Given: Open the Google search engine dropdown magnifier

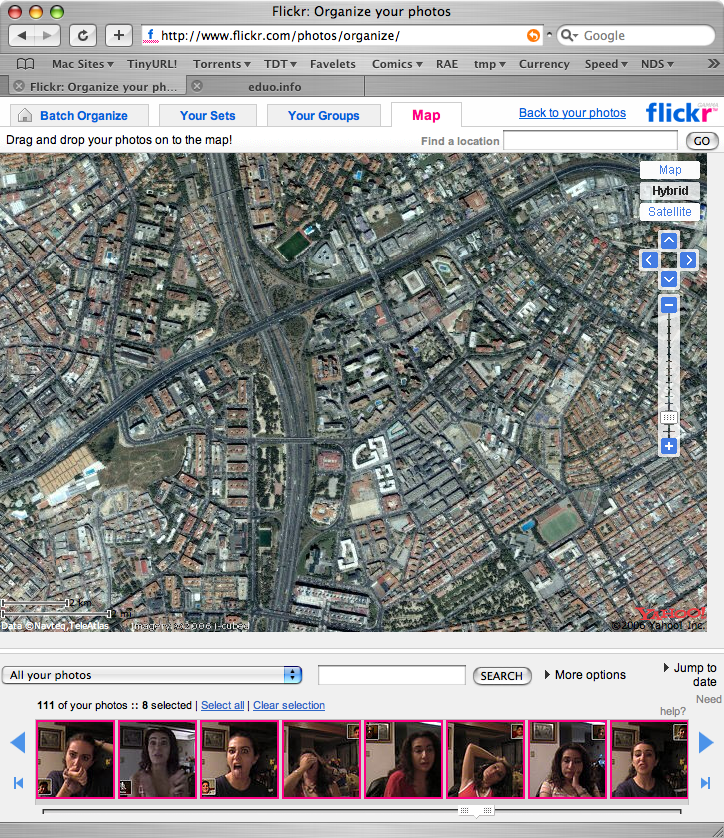Looking at the screenshot, I should click(570, 36).
